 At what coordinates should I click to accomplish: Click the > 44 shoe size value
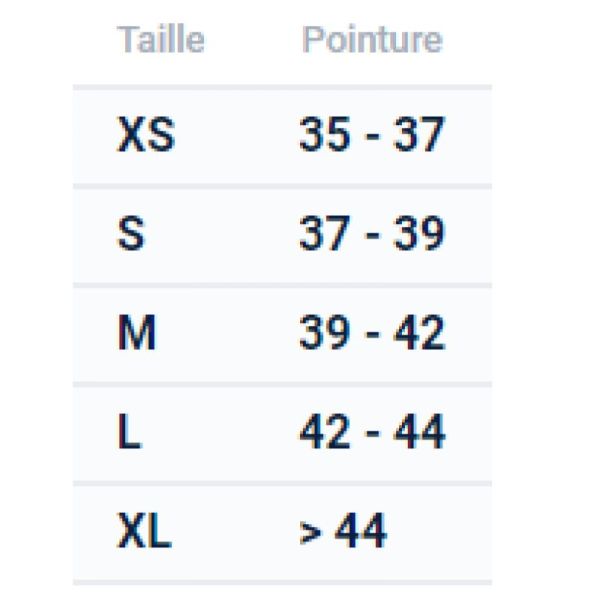coord(343,530)
